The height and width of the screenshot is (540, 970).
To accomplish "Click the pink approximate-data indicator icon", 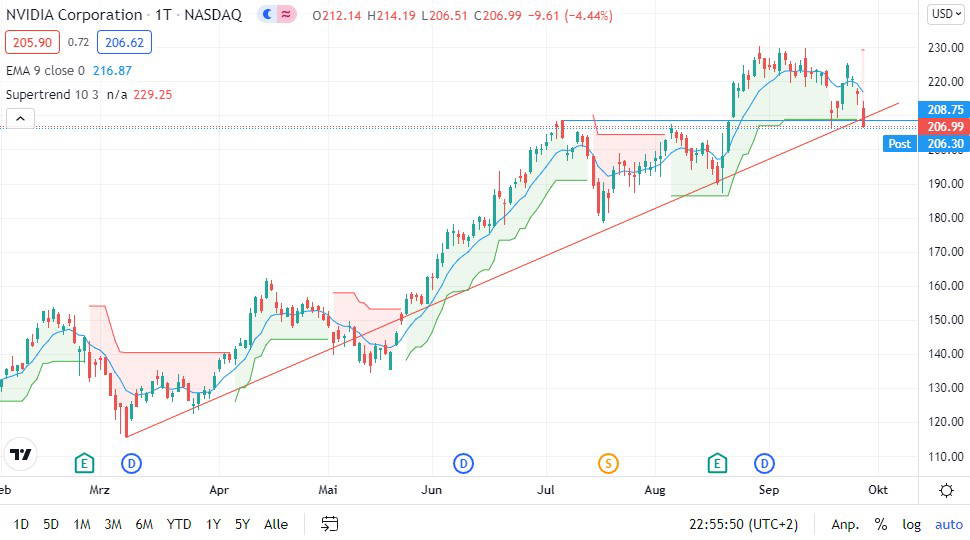I will (286, 14).
